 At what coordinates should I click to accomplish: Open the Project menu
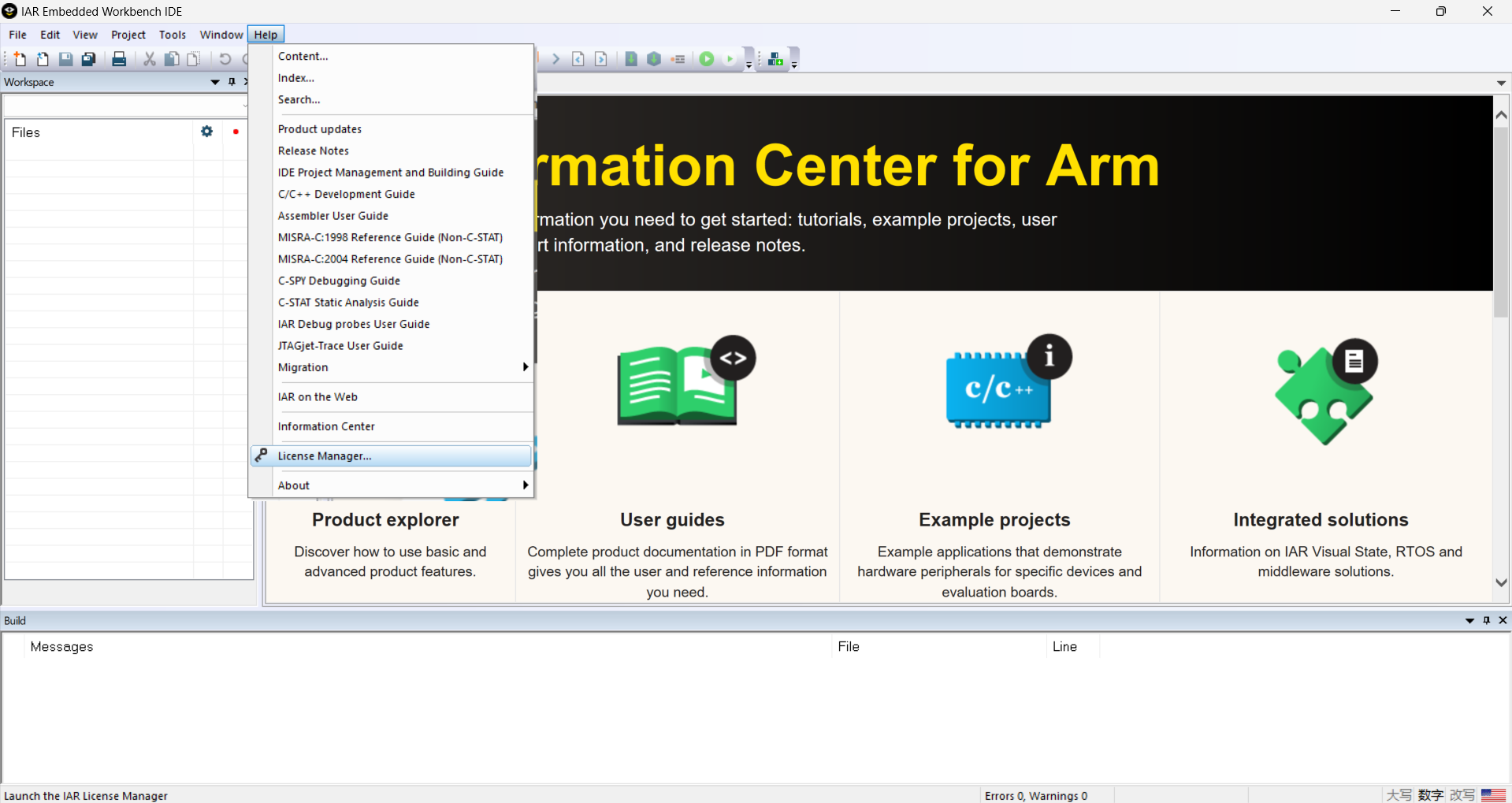click(128, 35)
